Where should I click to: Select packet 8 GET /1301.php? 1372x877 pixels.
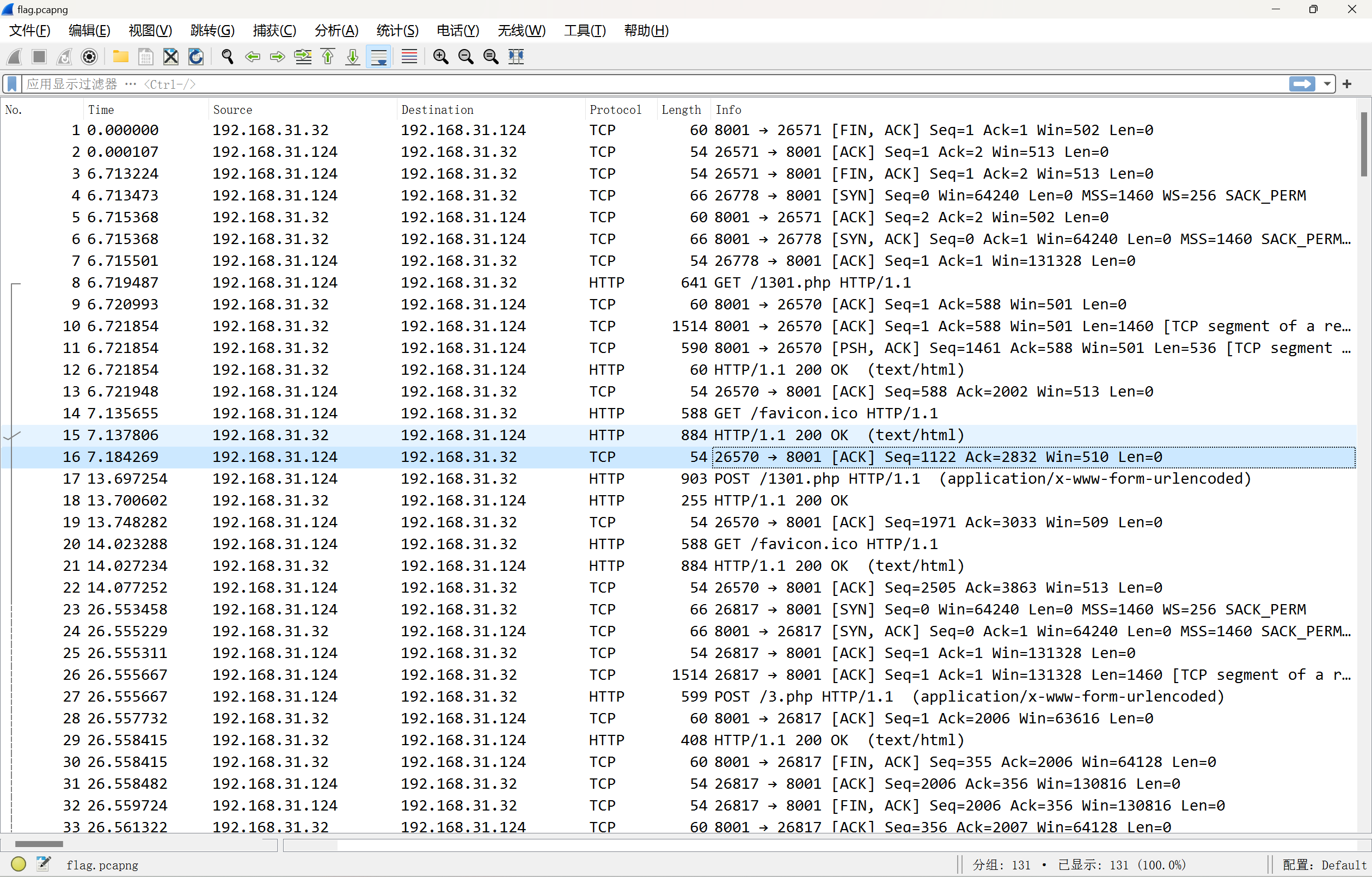(678, 283)
